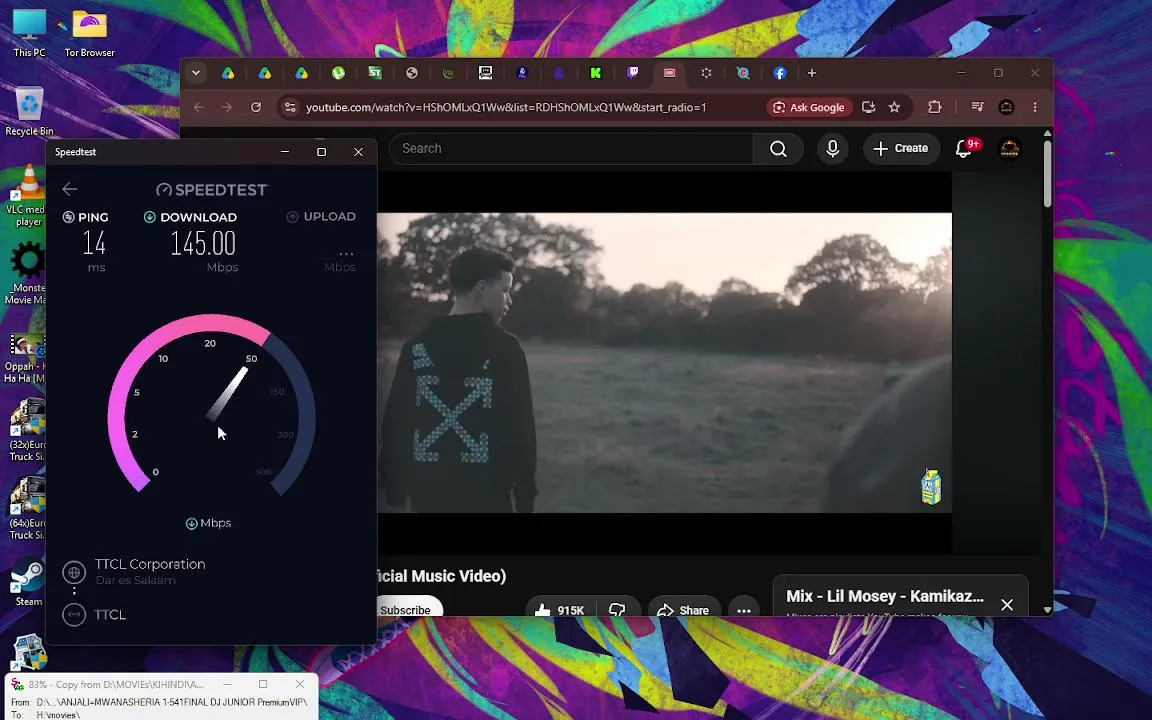Click the globe icon beside TTCL Corporation

(74, 572)
